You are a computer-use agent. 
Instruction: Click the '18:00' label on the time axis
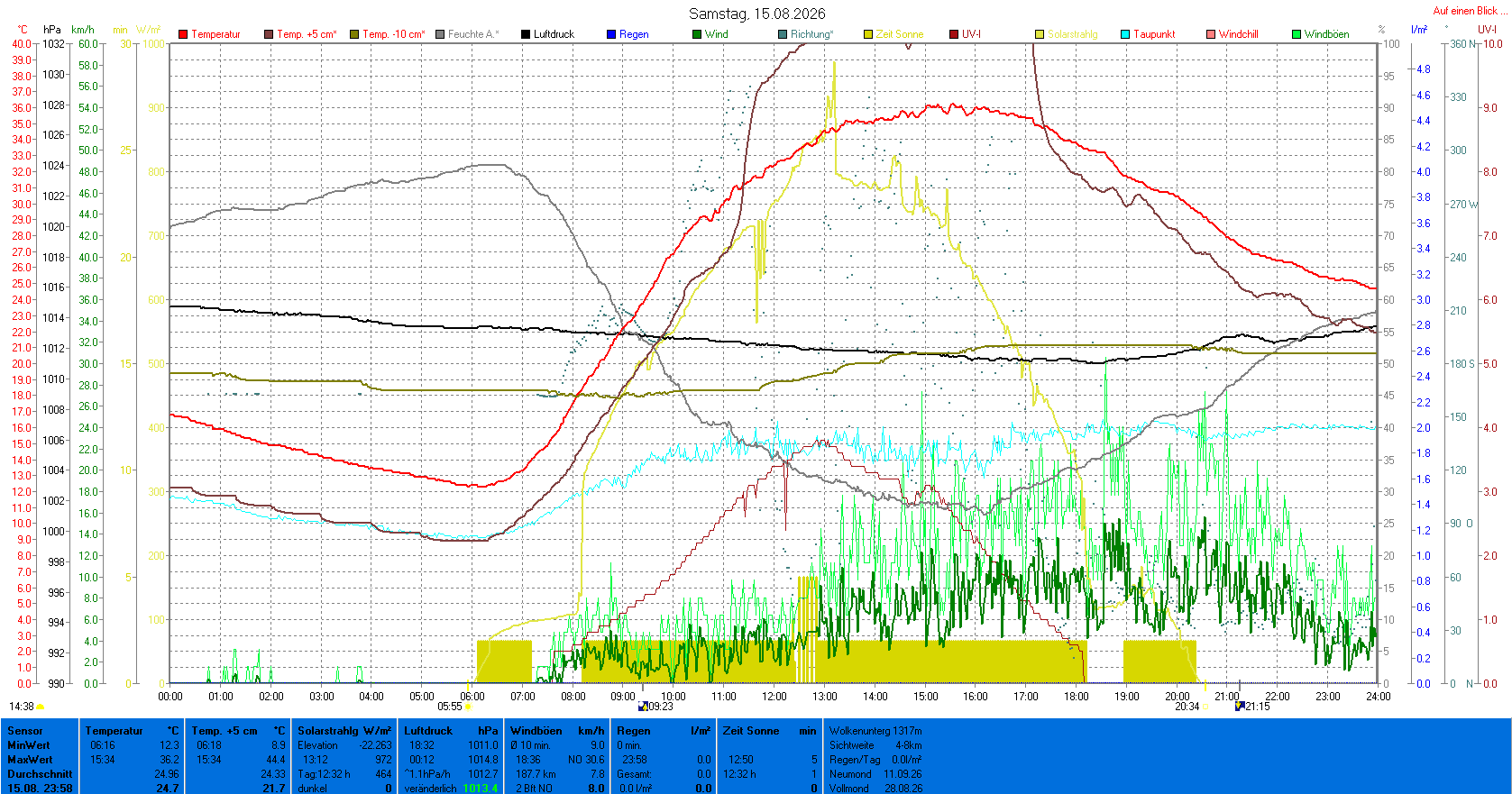pyautogui.click(x=1077, y=696)
